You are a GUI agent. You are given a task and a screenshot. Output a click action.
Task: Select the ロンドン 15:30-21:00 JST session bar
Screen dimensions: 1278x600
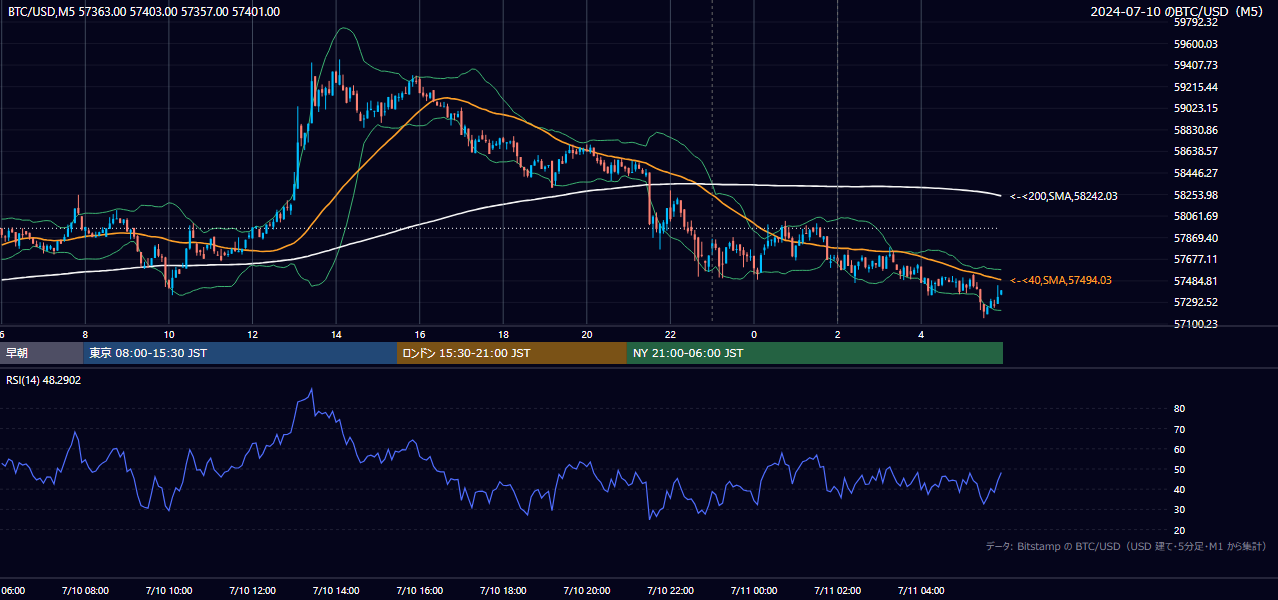click(512, 353)
